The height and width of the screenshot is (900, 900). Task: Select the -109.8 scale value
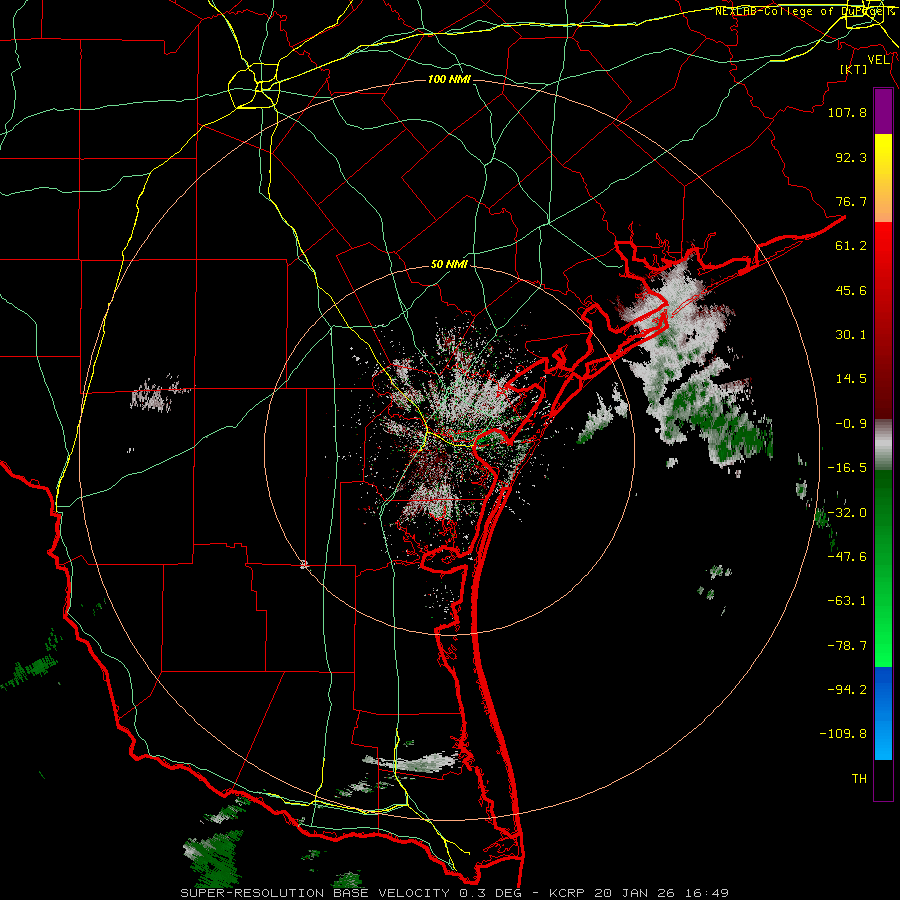[843, 734]
